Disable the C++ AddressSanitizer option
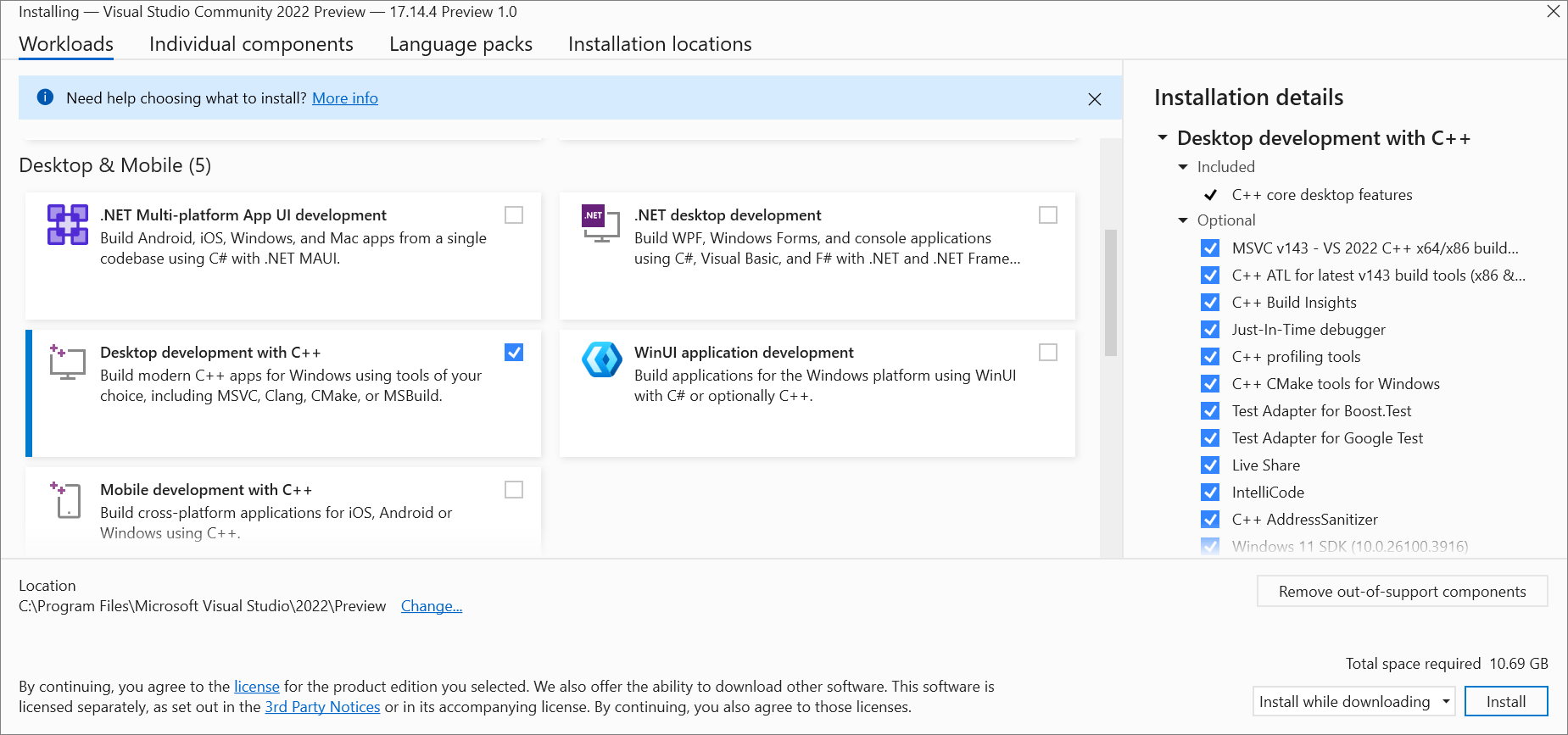Image resolution: width=1568 pixels, height=735 pixels. click(x=1210, y=520)
